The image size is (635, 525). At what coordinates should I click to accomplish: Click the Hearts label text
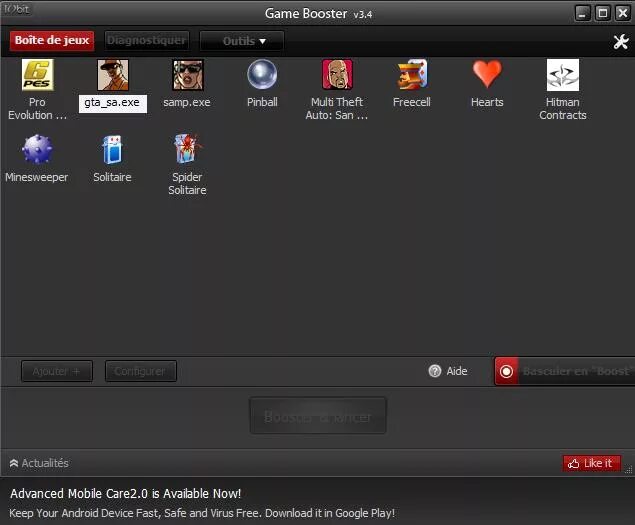click(487, 102)
